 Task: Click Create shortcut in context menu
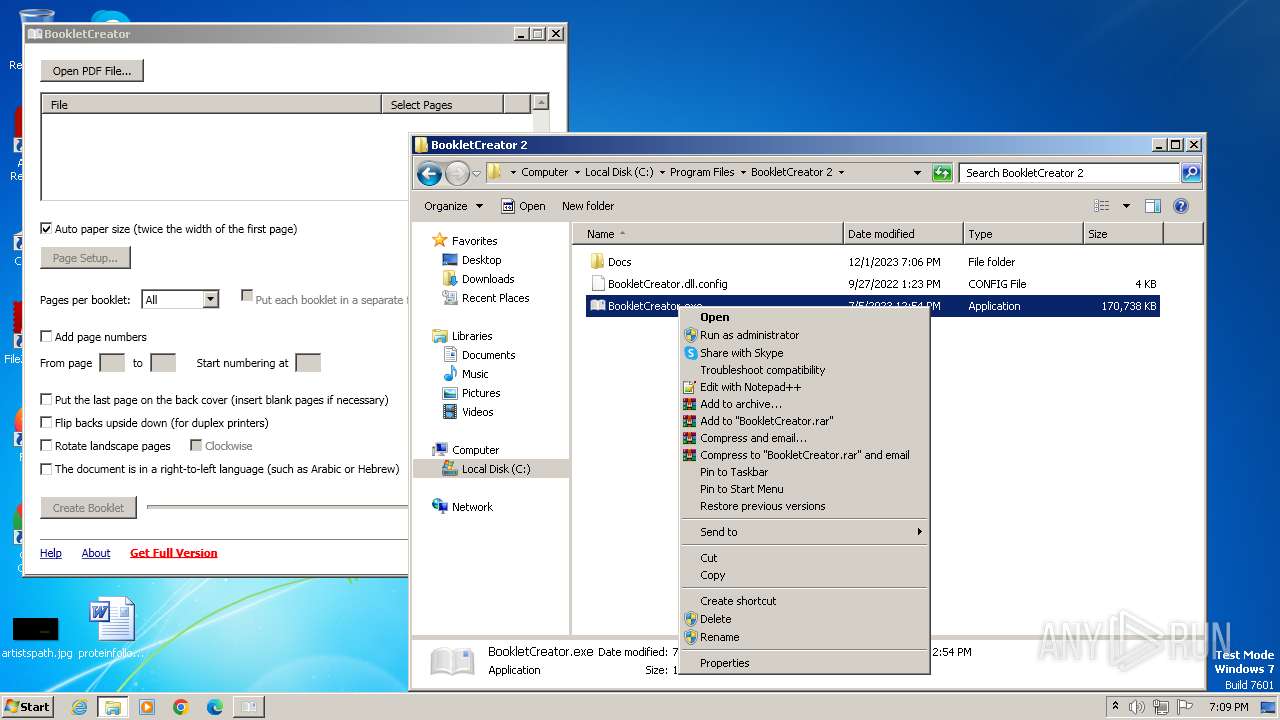point(804,601)
